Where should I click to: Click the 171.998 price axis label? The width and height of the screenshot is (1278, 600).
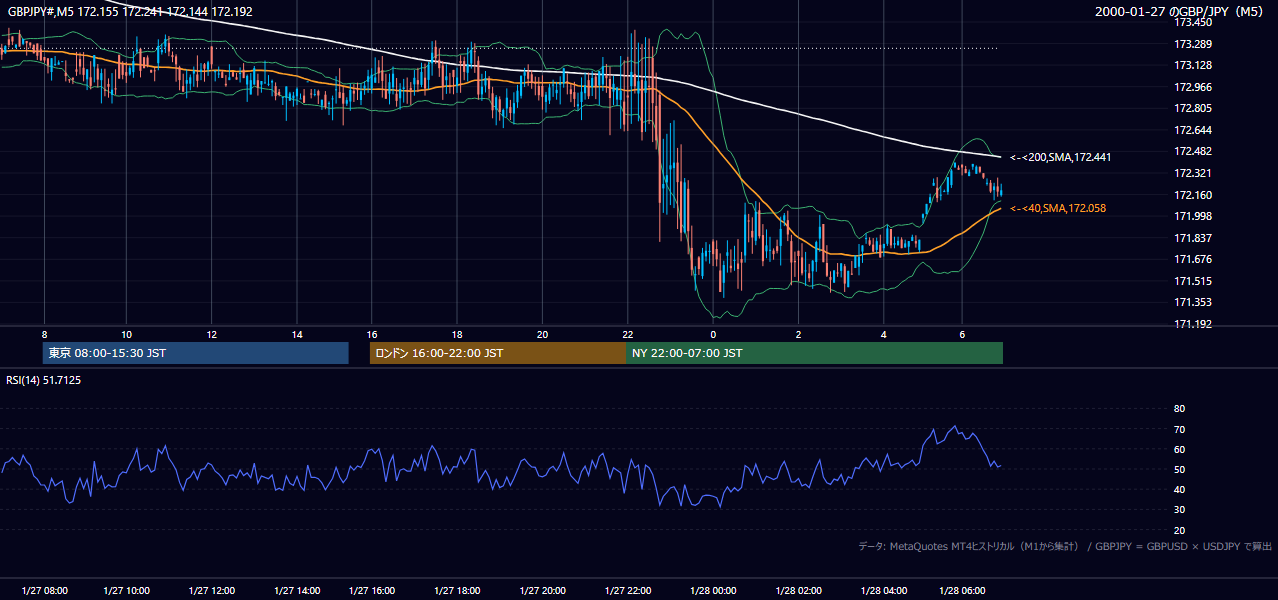coord(1193,216)
